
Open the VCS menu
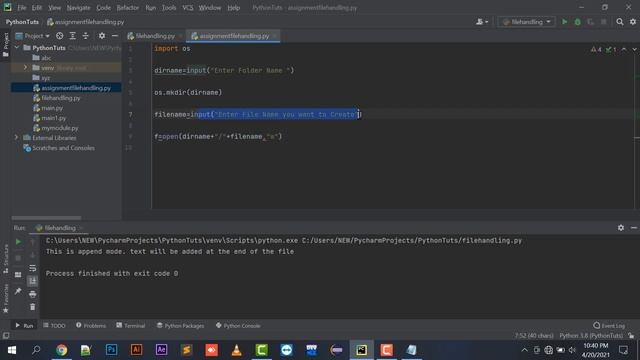(x=188, y=8)
